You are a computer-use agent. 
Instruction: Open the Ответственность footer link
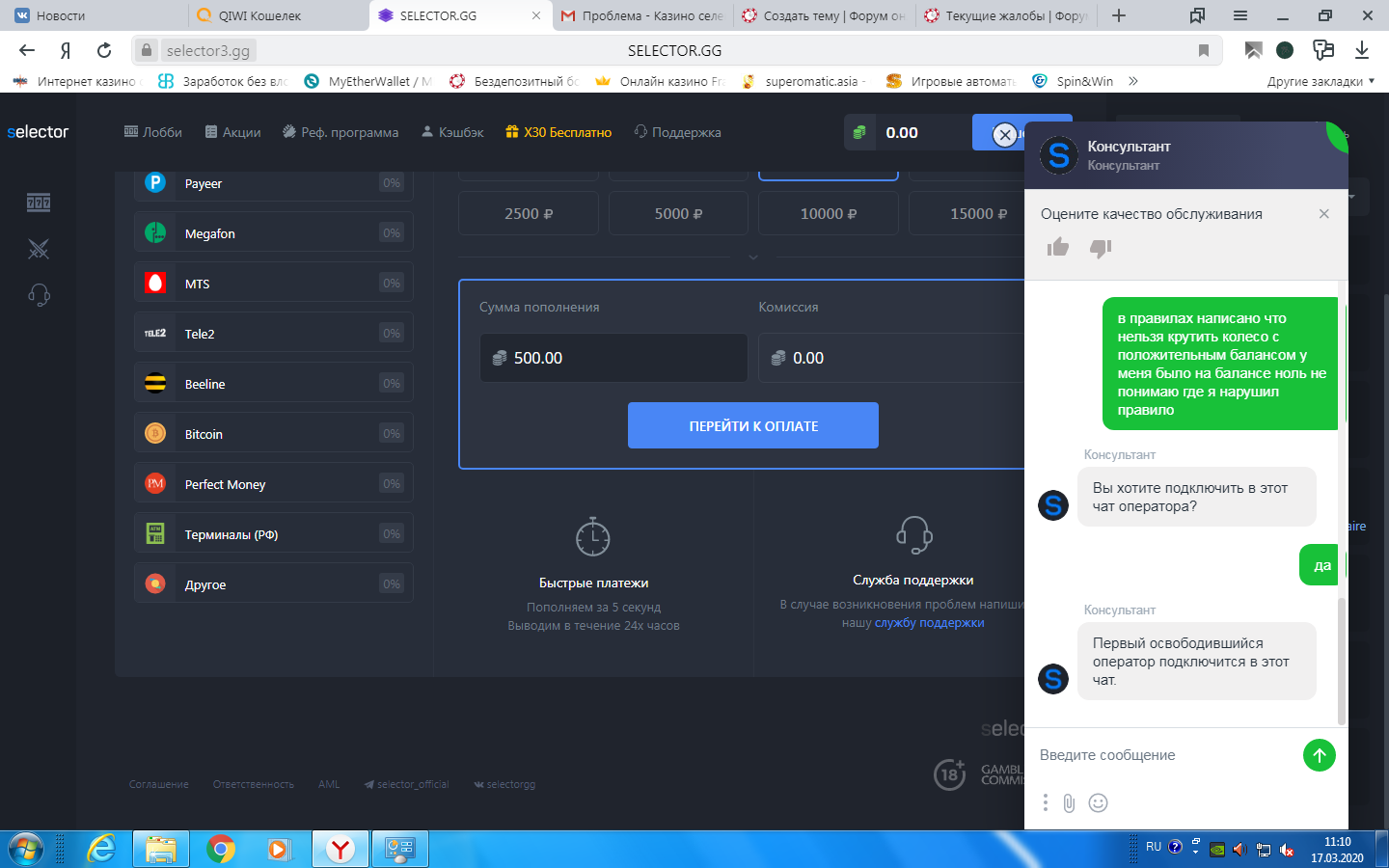click(253, 784)
